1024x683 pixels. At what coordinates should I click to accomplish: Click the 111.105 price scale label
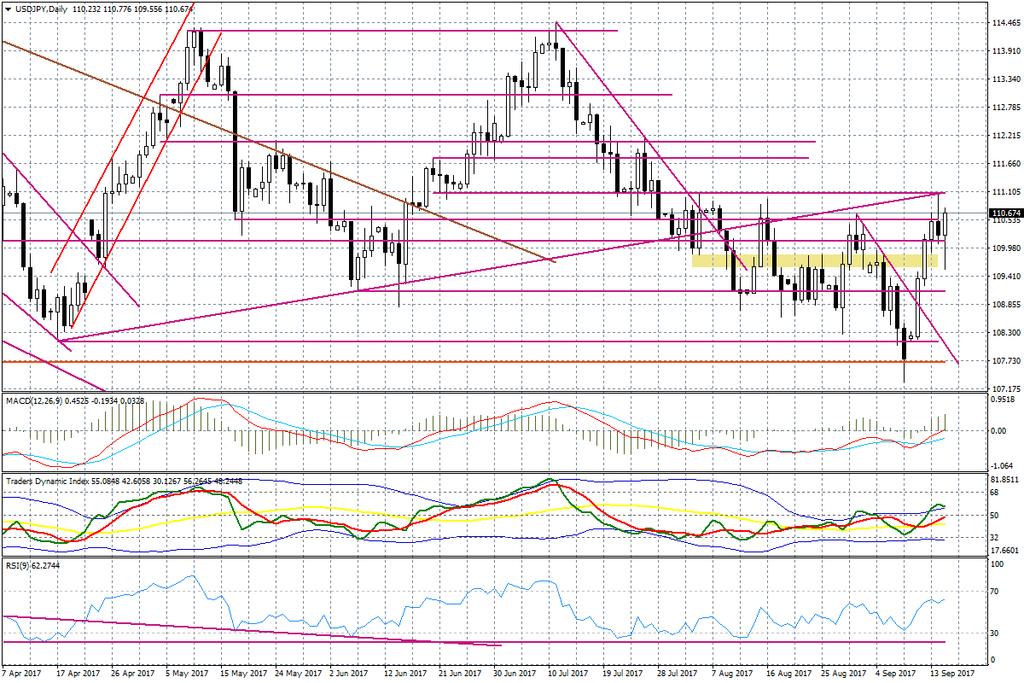click(x=1006, y=192)
